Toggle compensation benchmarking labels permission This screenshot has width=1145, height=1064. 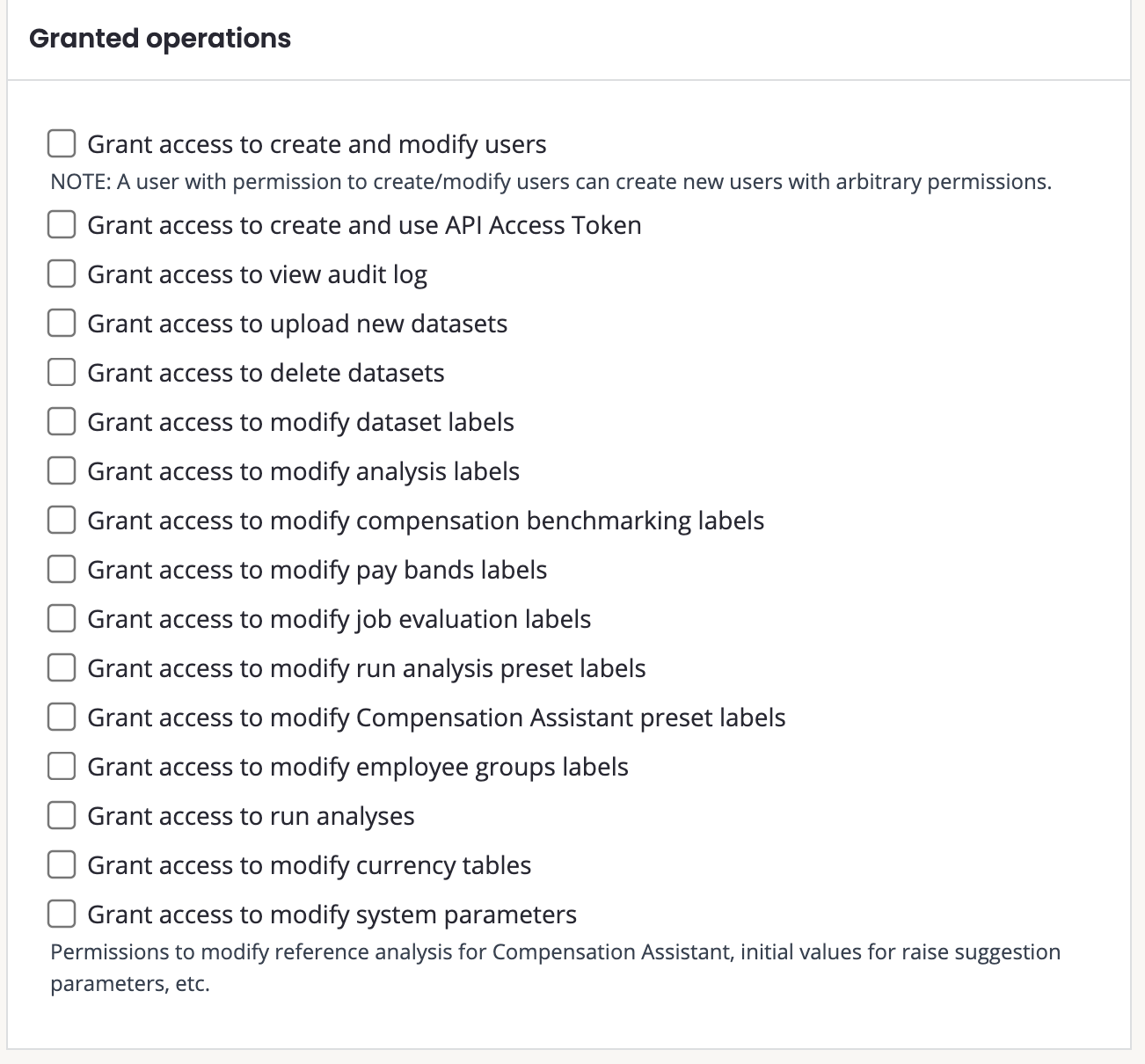pyautogui.click(x=61, y=520)
